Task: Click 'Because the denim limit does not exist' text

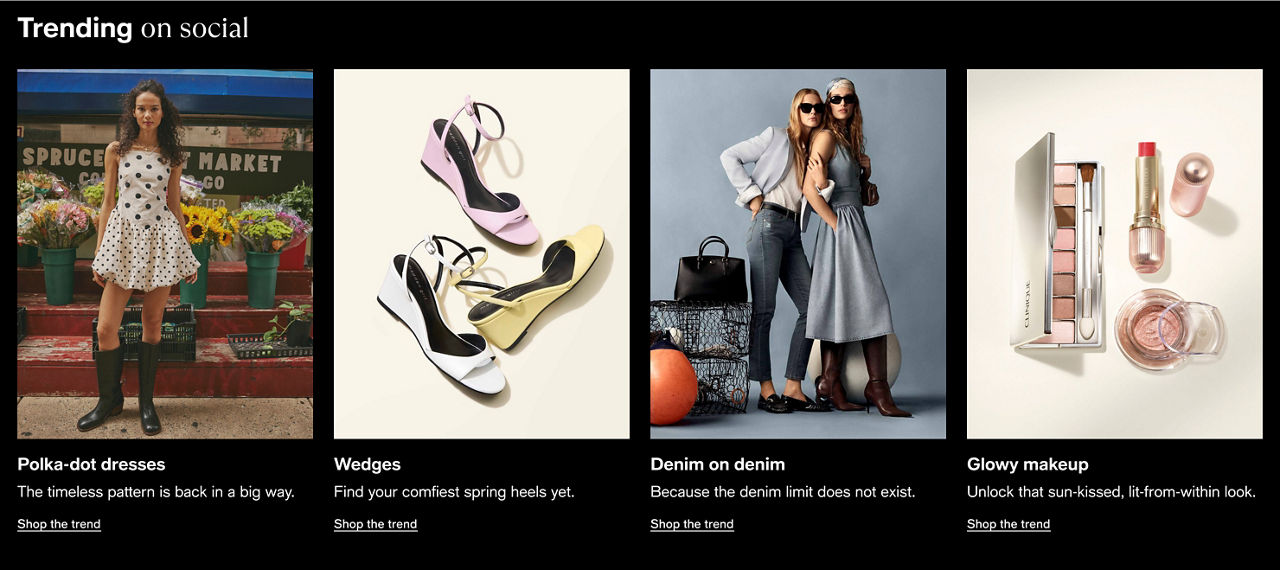Action: [x=783, y=492]
